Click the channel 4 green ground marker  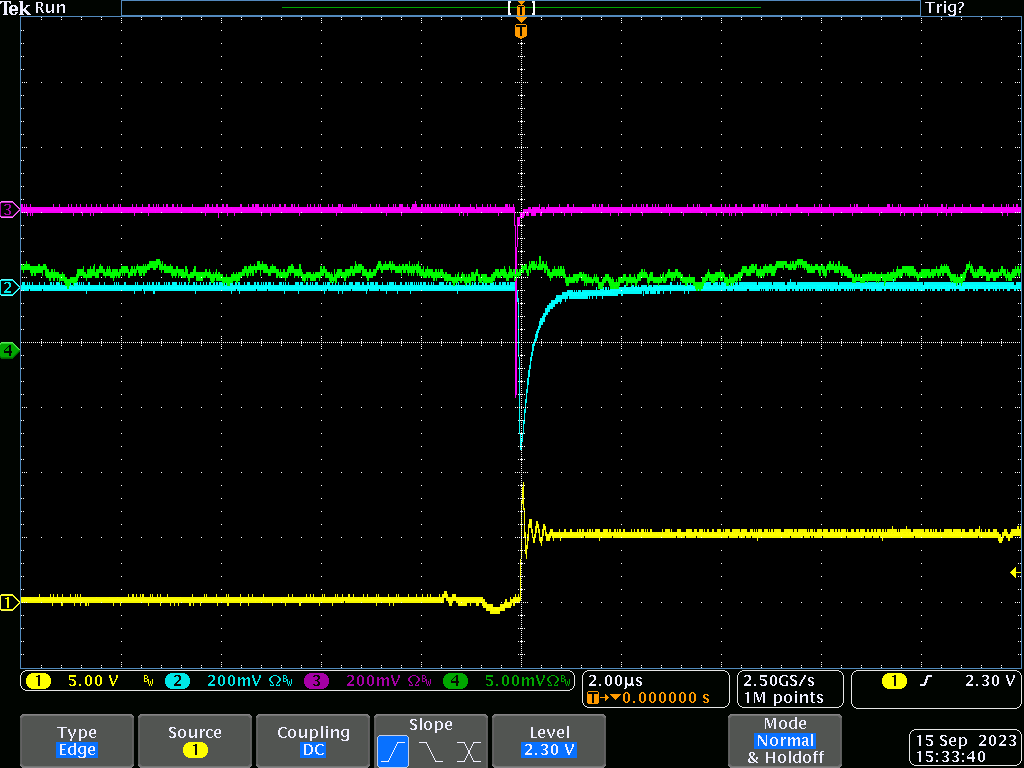click(9, 350)
